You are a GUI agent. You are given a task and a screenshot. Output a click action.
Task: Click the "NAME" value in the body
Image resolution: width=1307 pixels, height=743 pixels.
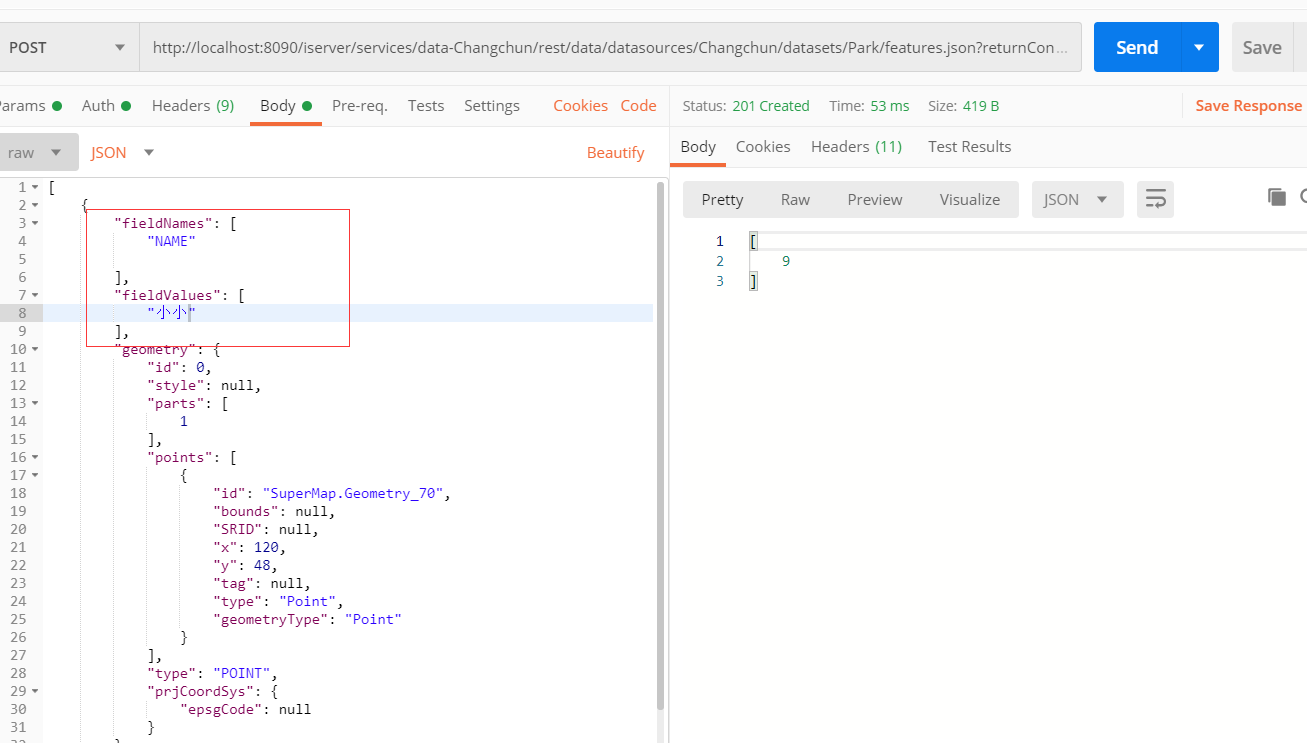(172, 241)
